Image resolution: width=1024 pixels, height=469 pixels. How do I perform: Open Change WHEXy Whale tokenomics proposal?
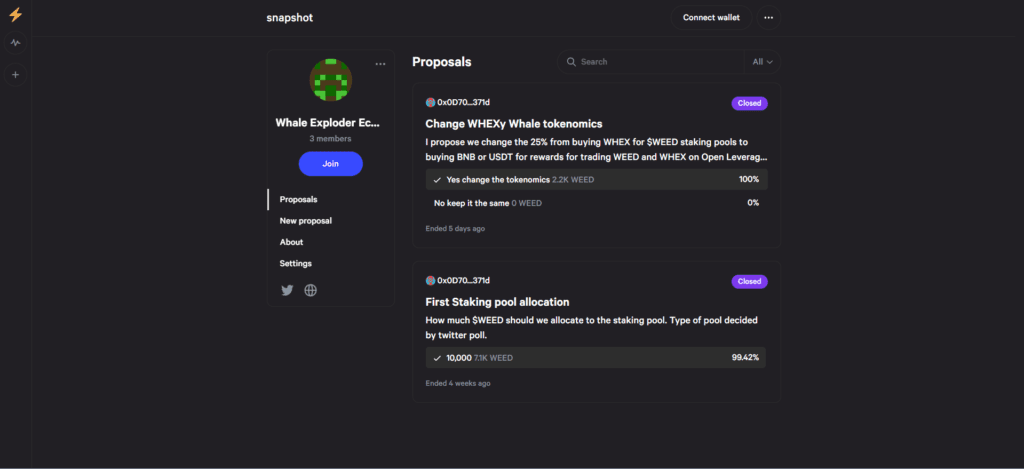[x=513, y=123]
